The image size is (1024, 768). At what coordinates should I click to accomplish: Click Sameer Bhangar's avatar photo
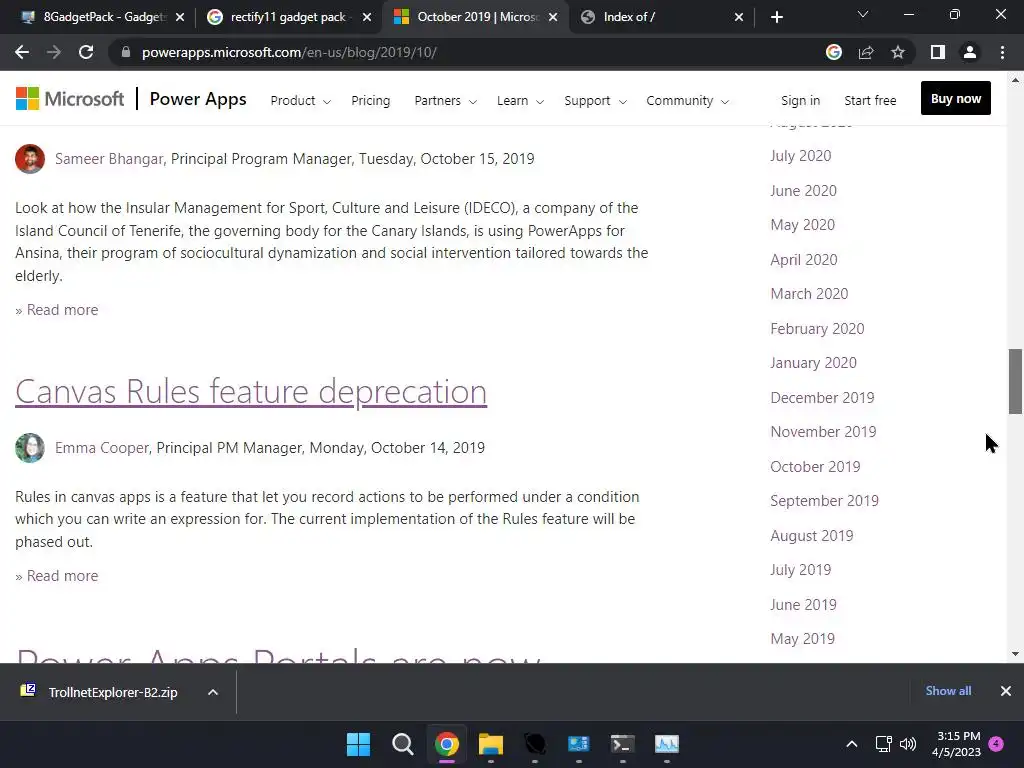coord(30,159)
